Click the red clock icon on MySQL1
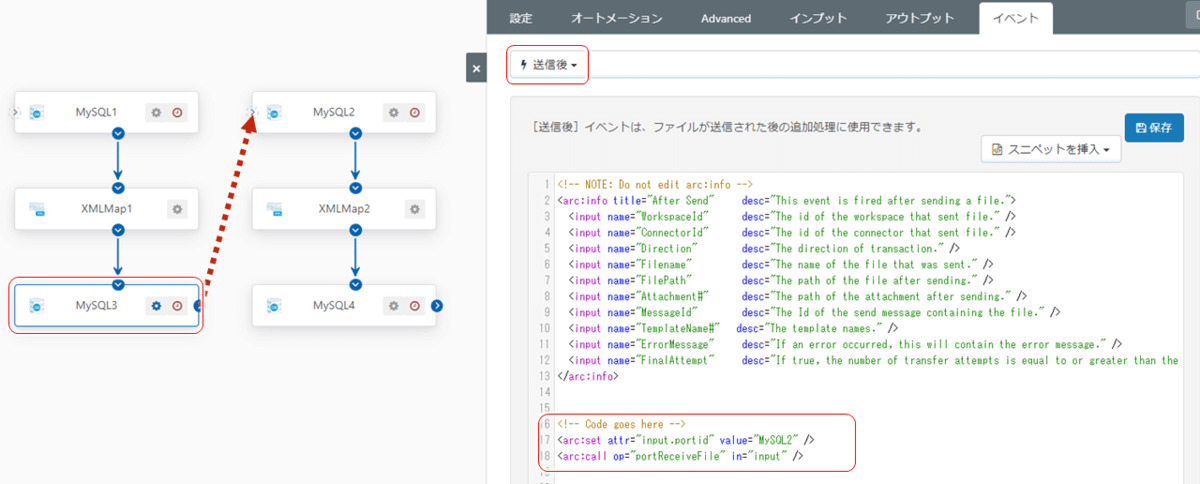This screenshot has width=1200, height=484. point(177,113)
